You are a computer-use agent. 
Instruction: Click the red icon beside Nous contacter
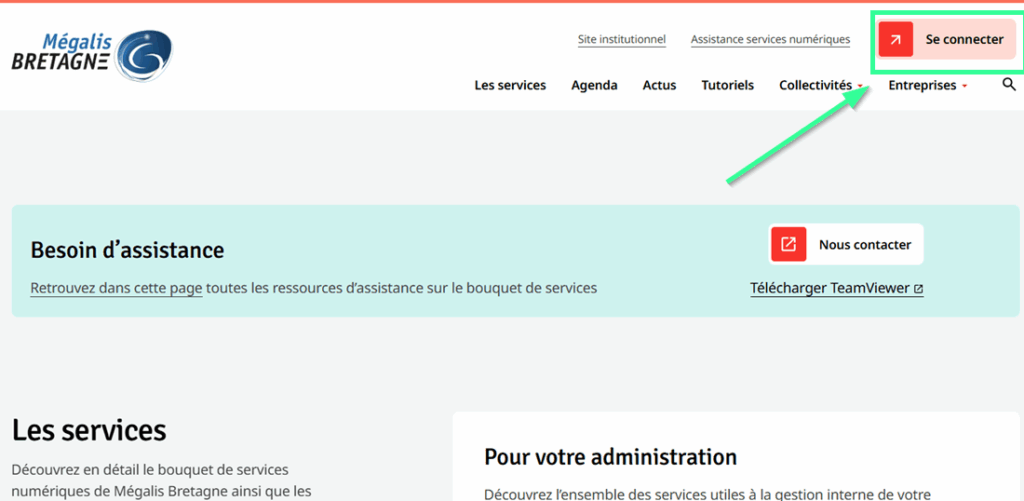[788, 244]
